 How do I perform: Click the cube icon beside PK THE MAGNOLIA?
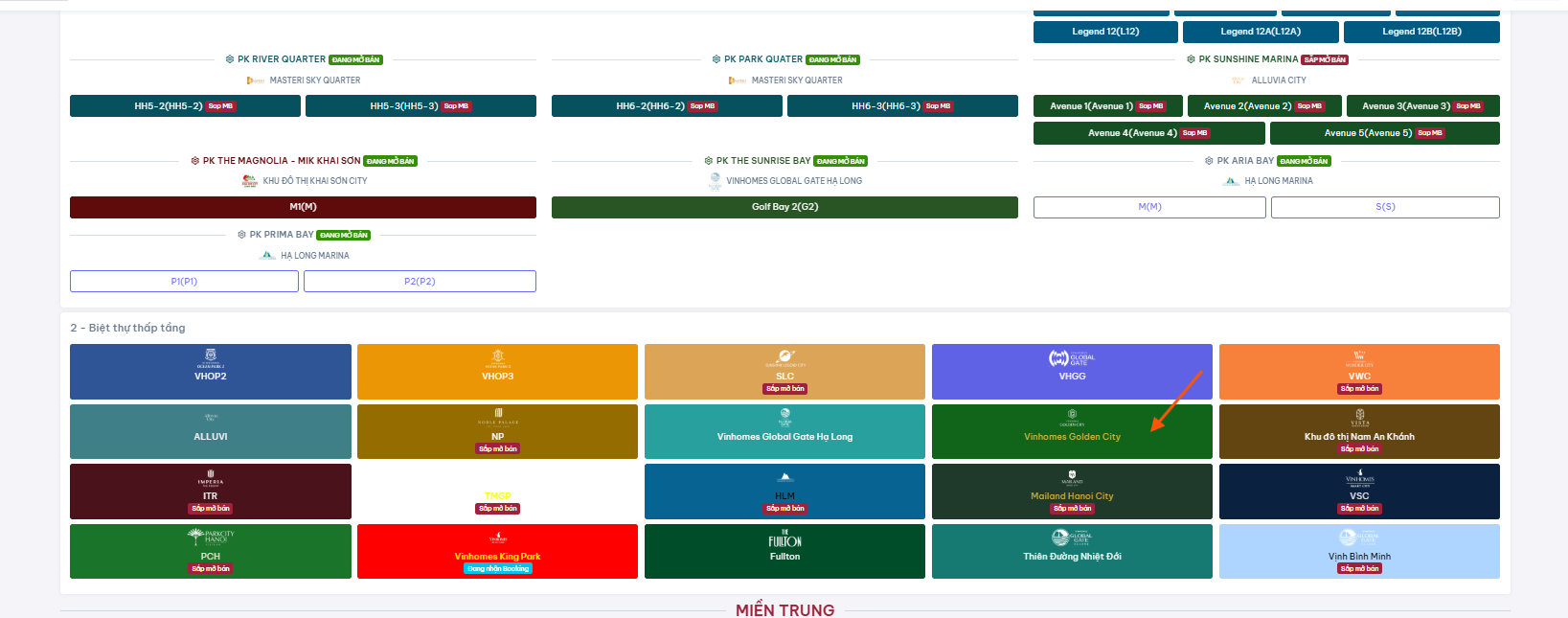(195, 161)
